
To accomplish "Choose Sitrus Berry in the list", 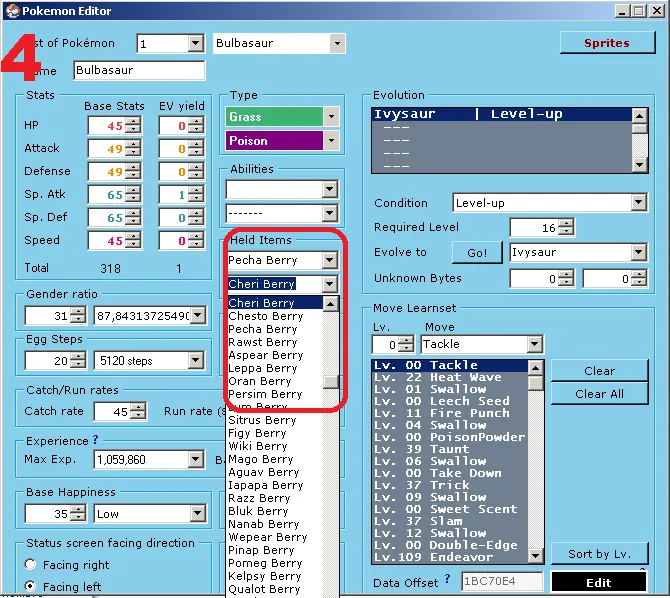I will tap(275, 420).
